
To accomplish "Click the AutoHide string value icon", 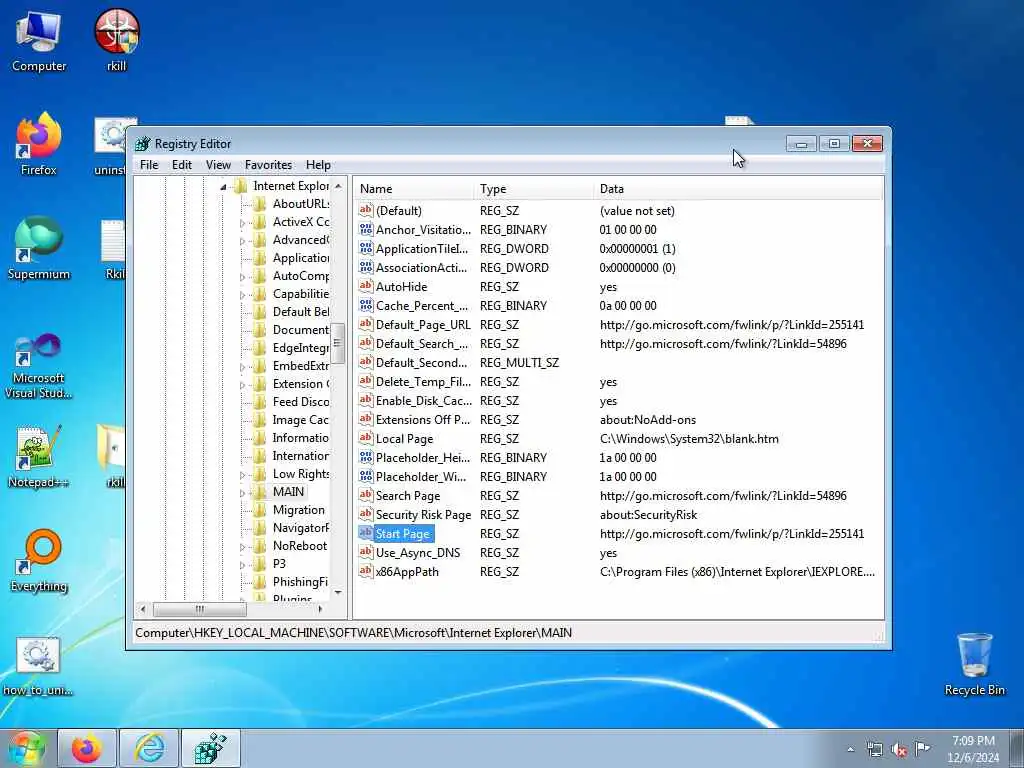I will click(x=366, y=286).
